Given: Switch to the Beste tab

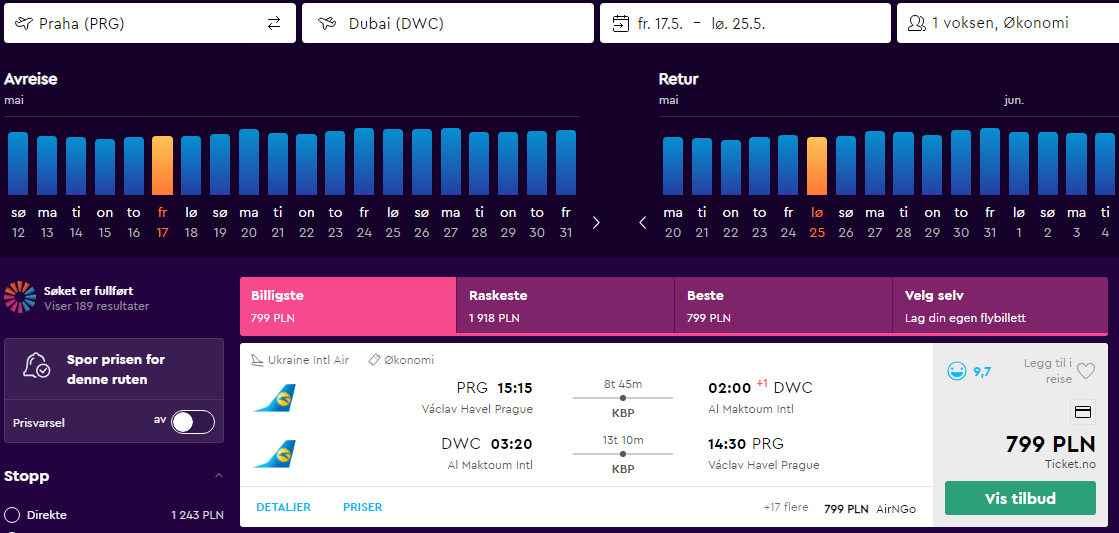Looking at the screenshot, I should tap(783, 305).
